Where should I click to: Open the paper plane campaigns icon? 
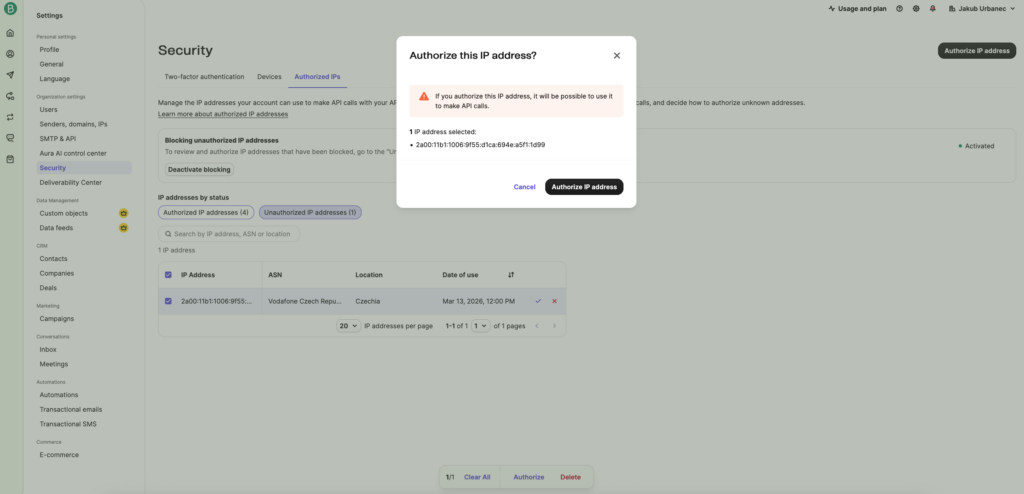pyautogui.click(x=10, y=75)
